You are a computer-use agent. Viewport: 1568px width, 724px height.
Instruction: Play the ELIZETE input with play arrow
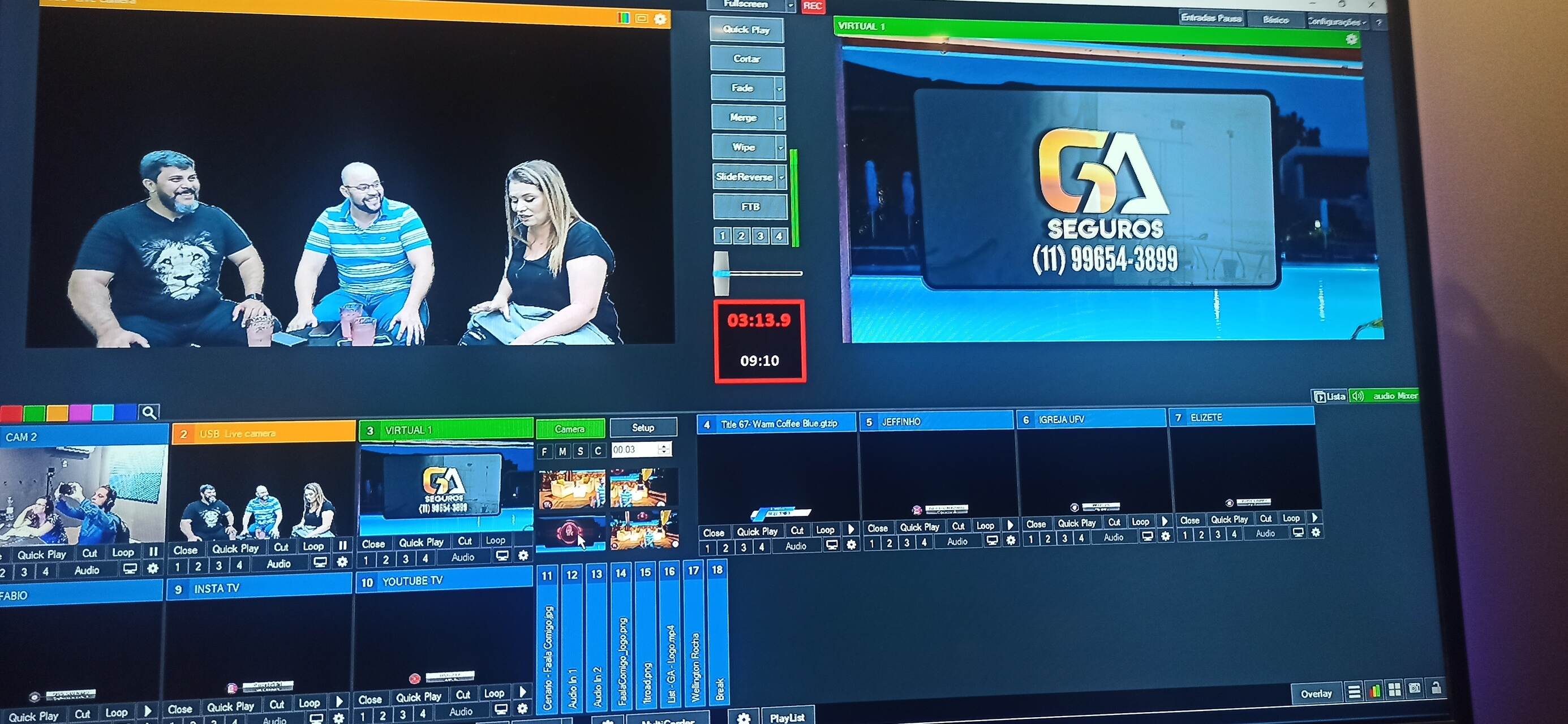[1315, 517]
